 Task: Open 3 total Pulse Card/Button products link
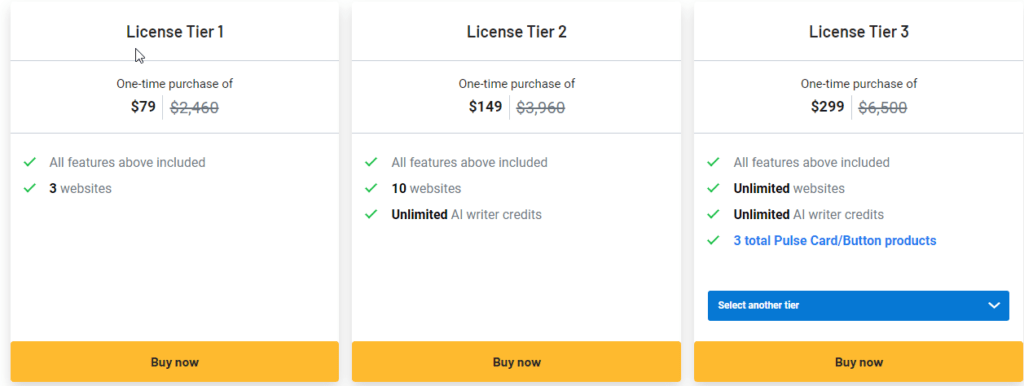[835, 240]
